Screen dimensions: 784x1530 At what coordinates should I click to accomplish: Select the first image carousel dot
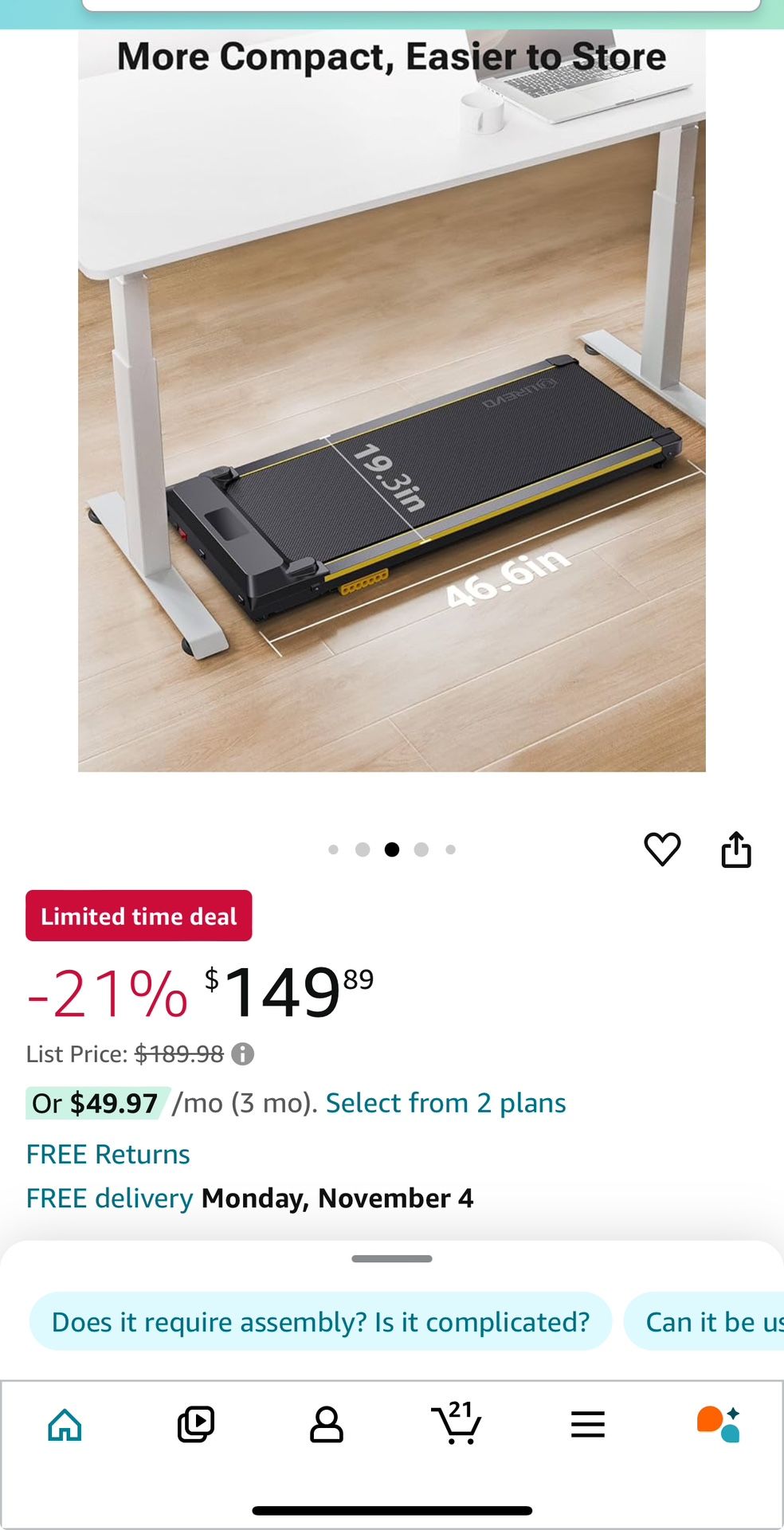(333, 849)
